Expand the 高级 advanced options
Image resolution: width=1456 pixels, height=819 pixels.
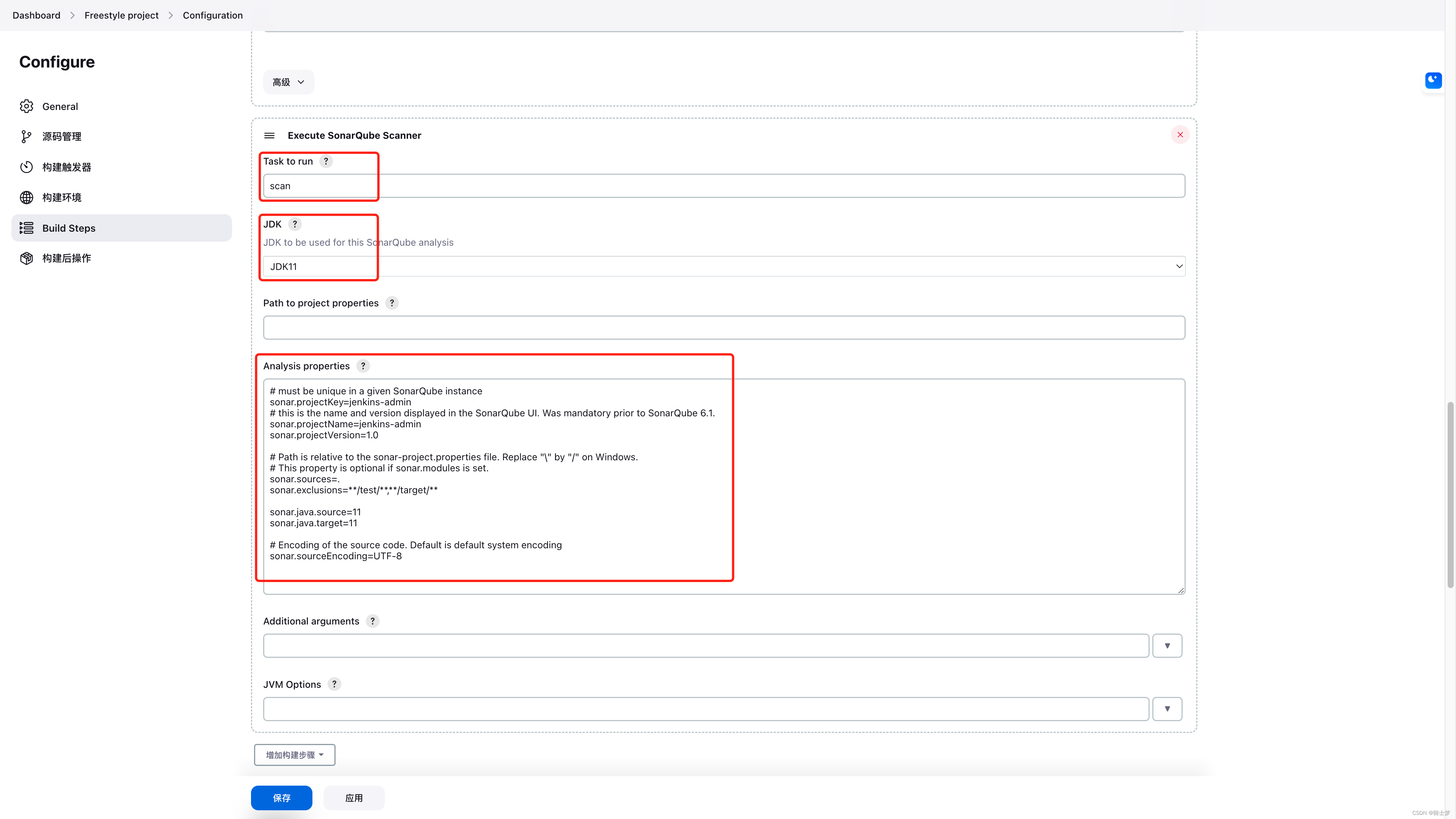(x=288, y=82)
